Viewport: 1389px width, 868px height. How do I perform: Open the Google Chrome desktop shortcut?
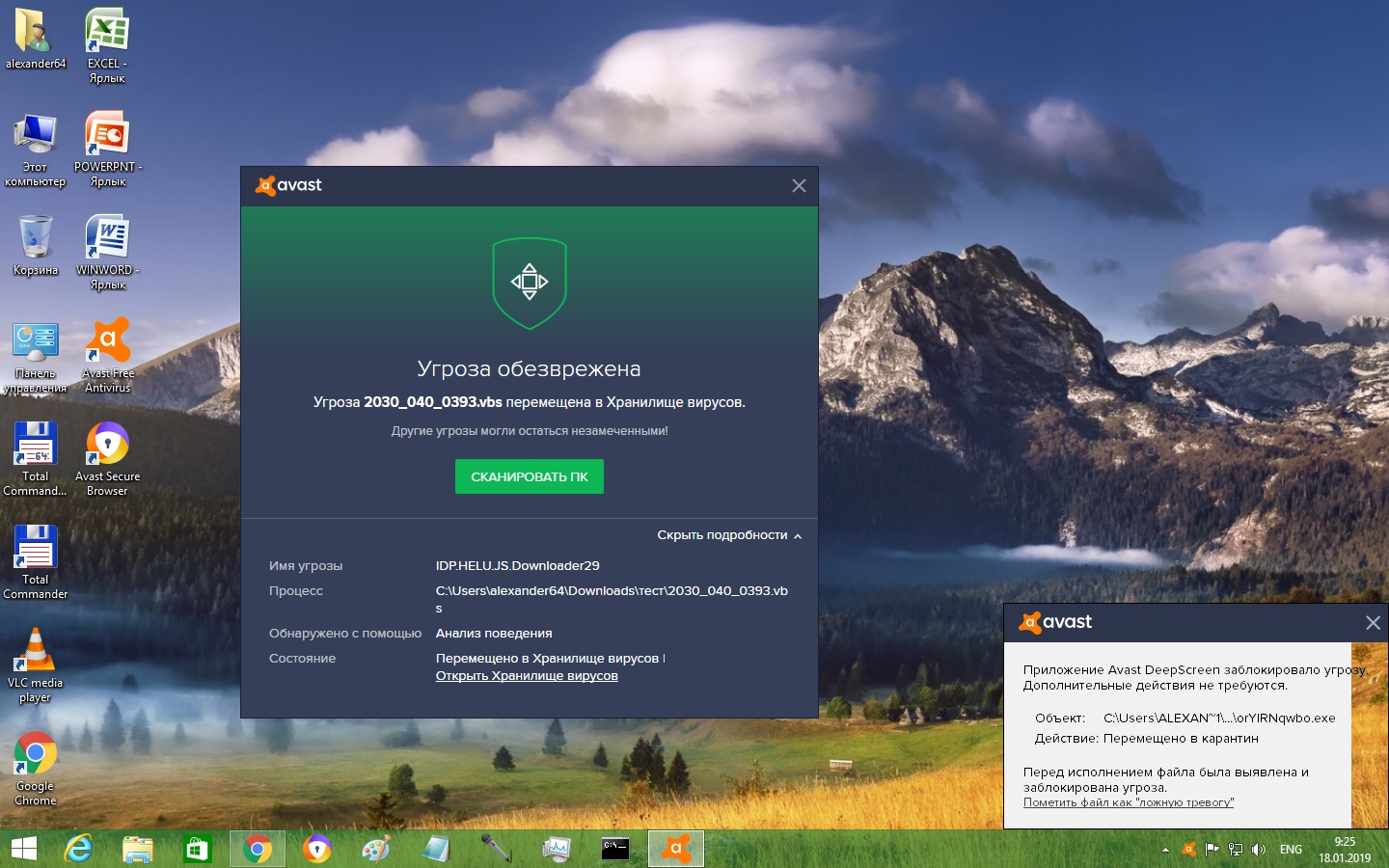coord(36,769)
